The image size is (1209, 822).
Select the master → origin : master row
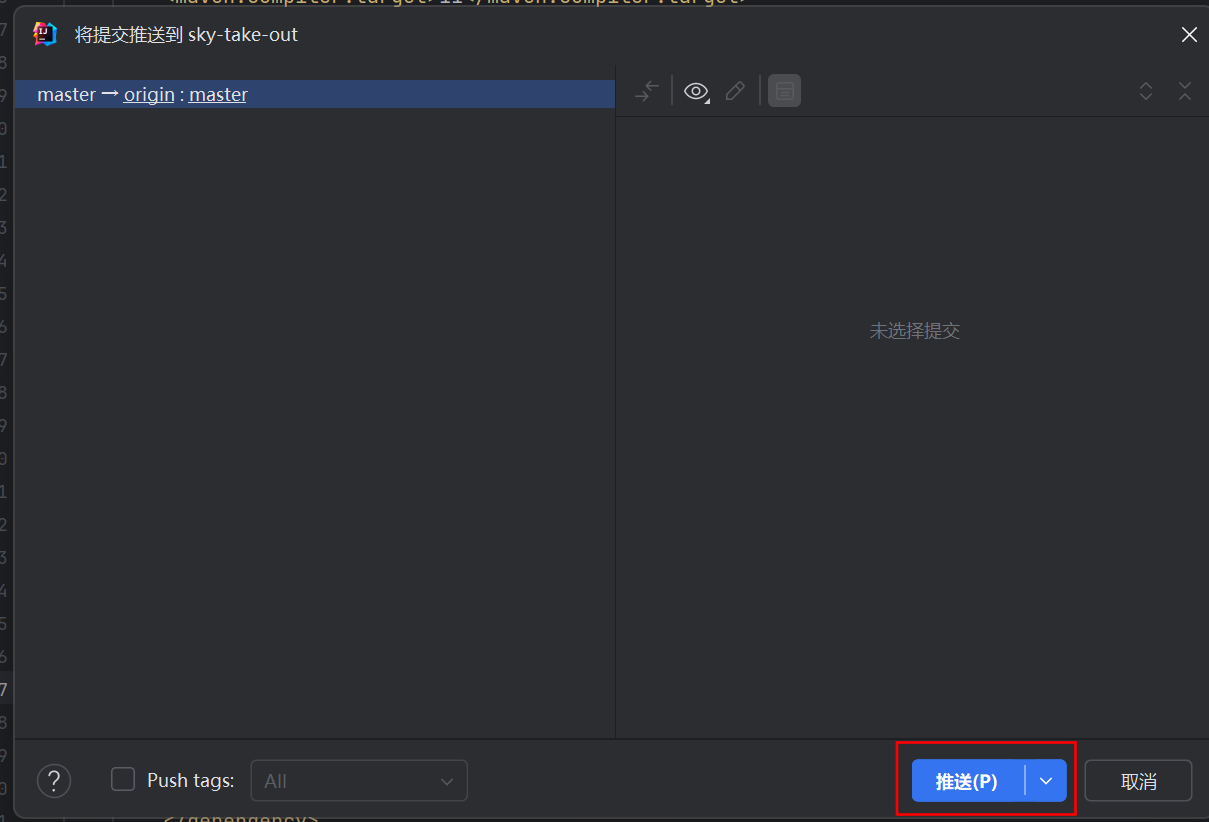315,94
